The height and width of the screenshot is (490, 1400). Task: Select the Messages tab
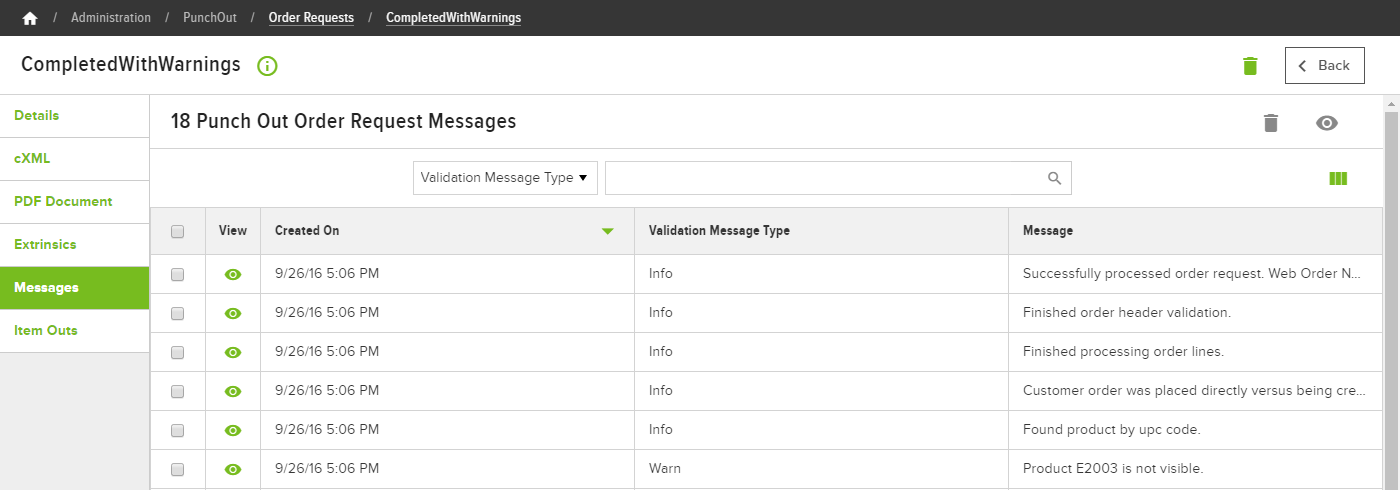click(75, 288)
